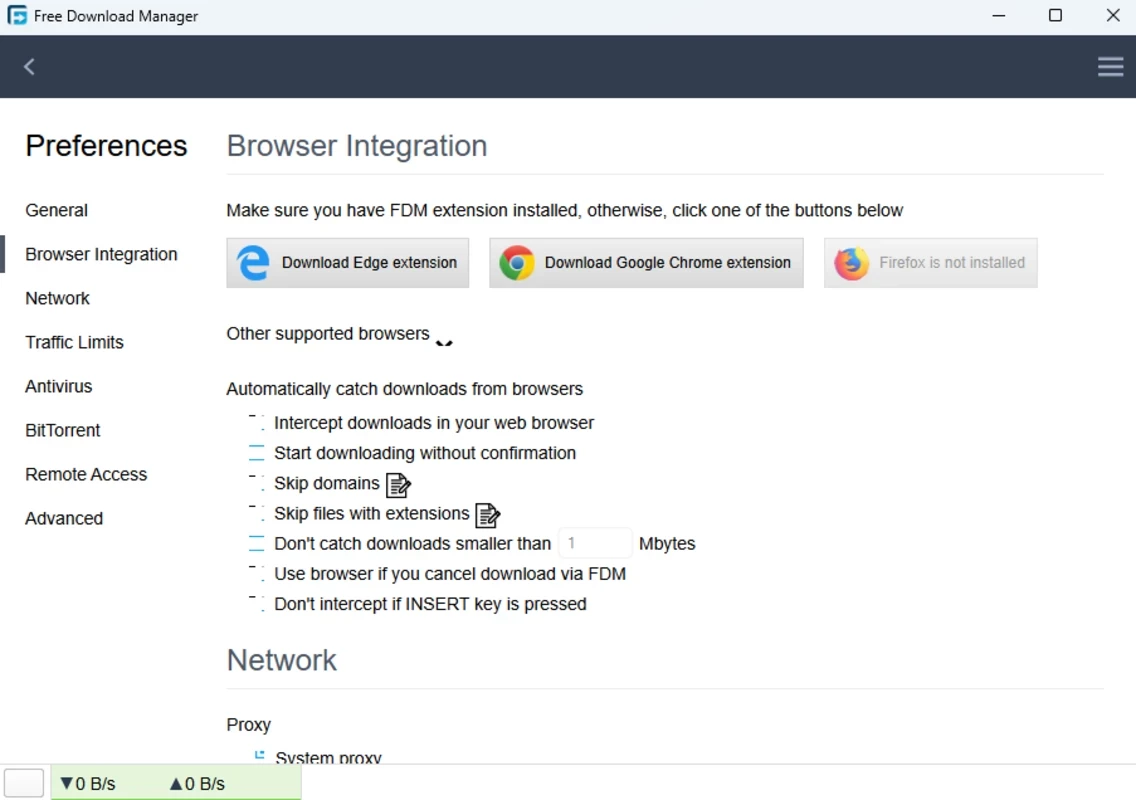Enable Start downloading without confirmation
The height and width of the screenshot is (800, 1136).
coord(257,453)
